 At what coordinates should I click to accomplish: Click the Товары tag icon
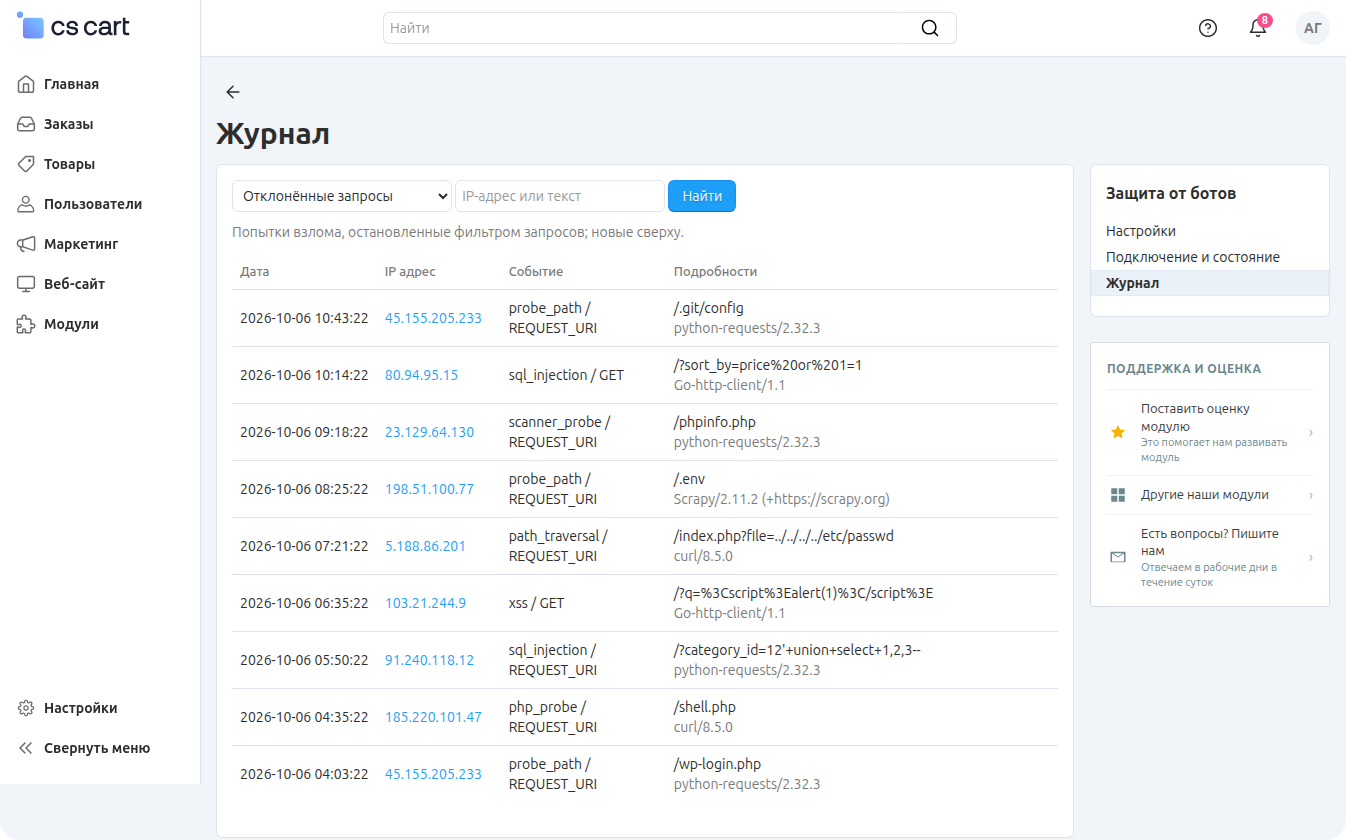coord(27,164)
